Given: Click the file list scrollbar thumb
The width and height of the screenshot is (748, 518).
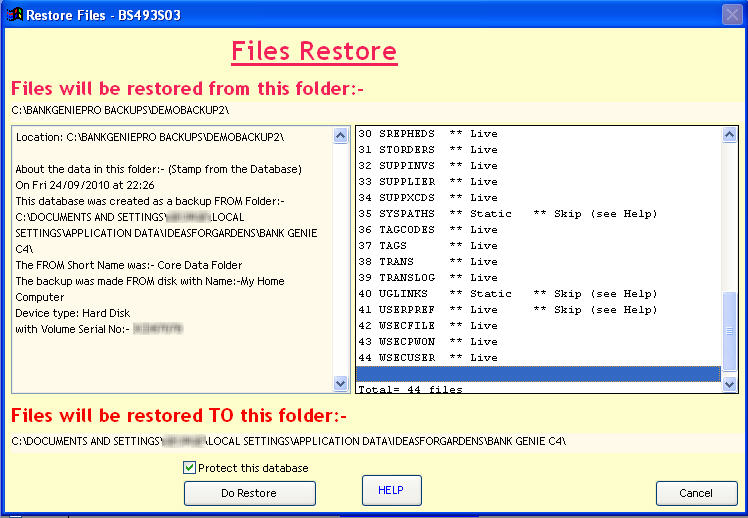Looking at the screenshot, I should pos(729,331).
